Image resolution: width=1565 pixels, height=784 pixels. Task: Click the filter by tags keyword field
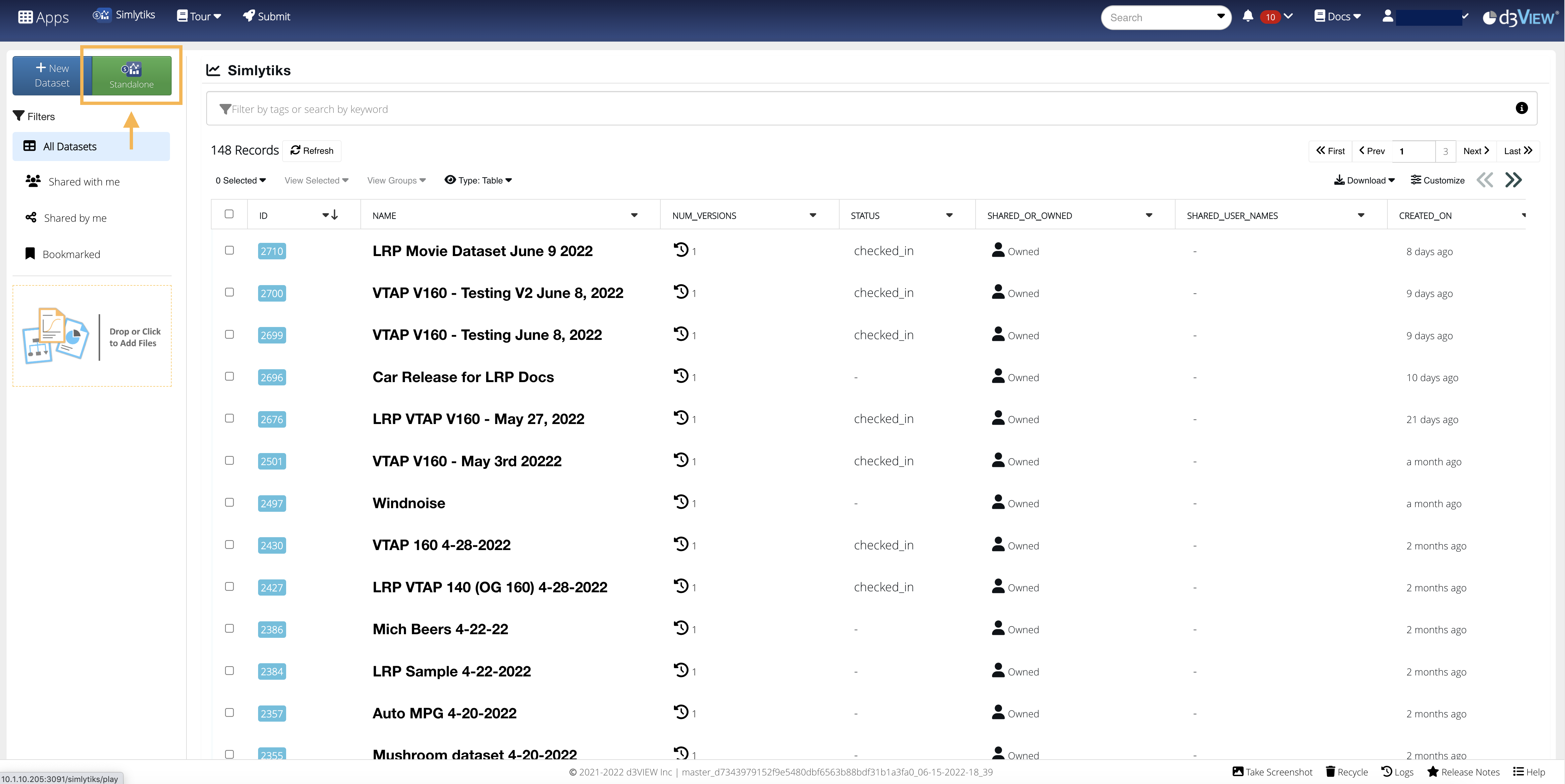[872, 109]
